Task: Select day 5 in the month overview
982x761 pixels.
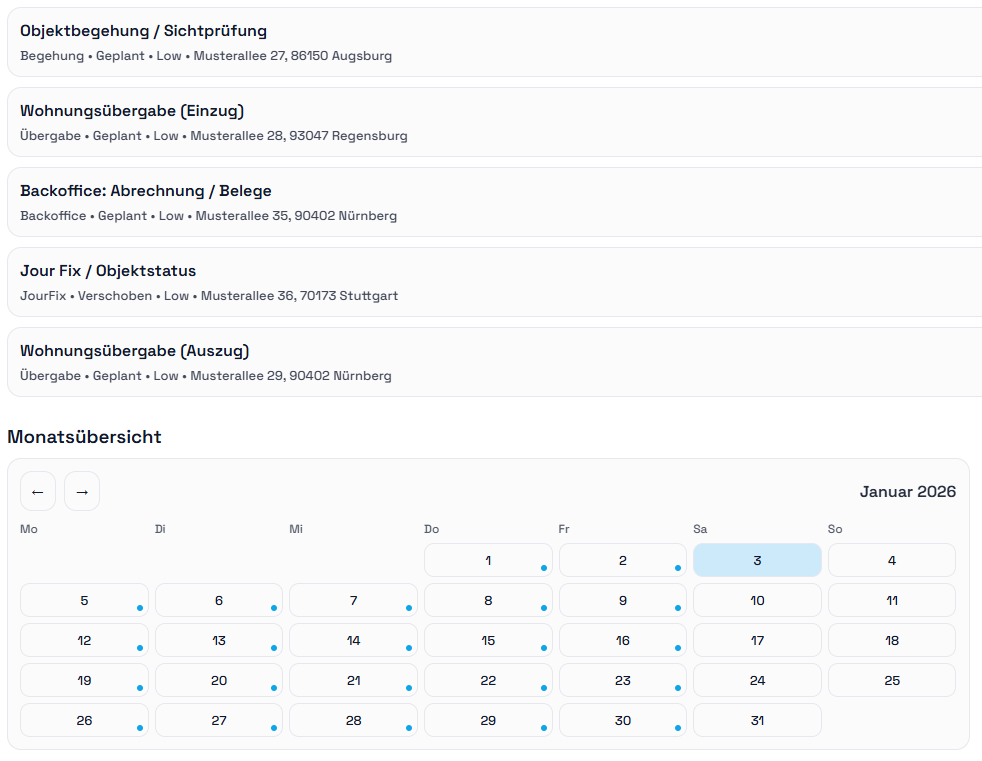Action: (x=84, y=601)
